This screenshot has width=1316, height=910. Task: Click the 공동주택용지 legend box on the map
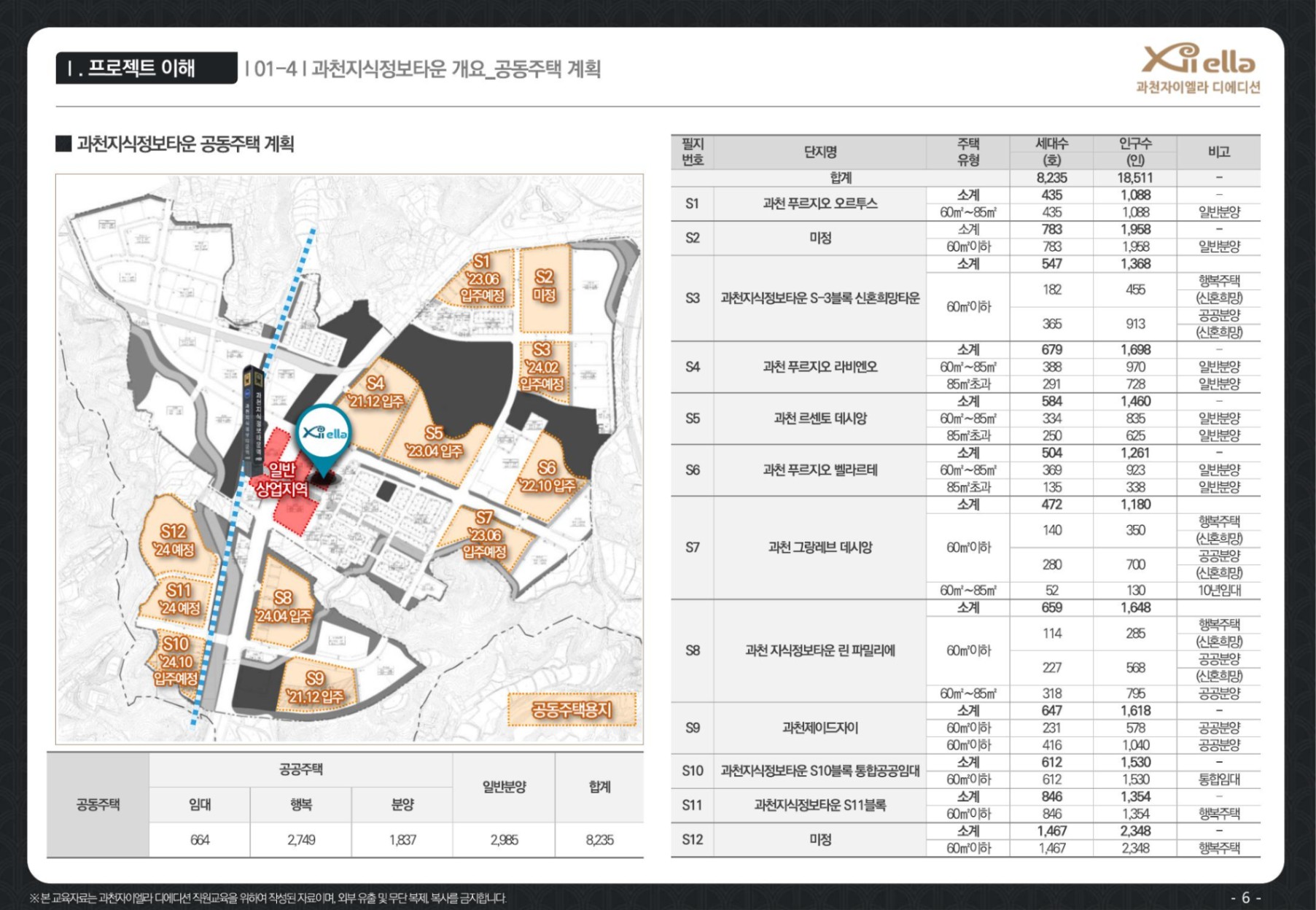tap(572, 709)
